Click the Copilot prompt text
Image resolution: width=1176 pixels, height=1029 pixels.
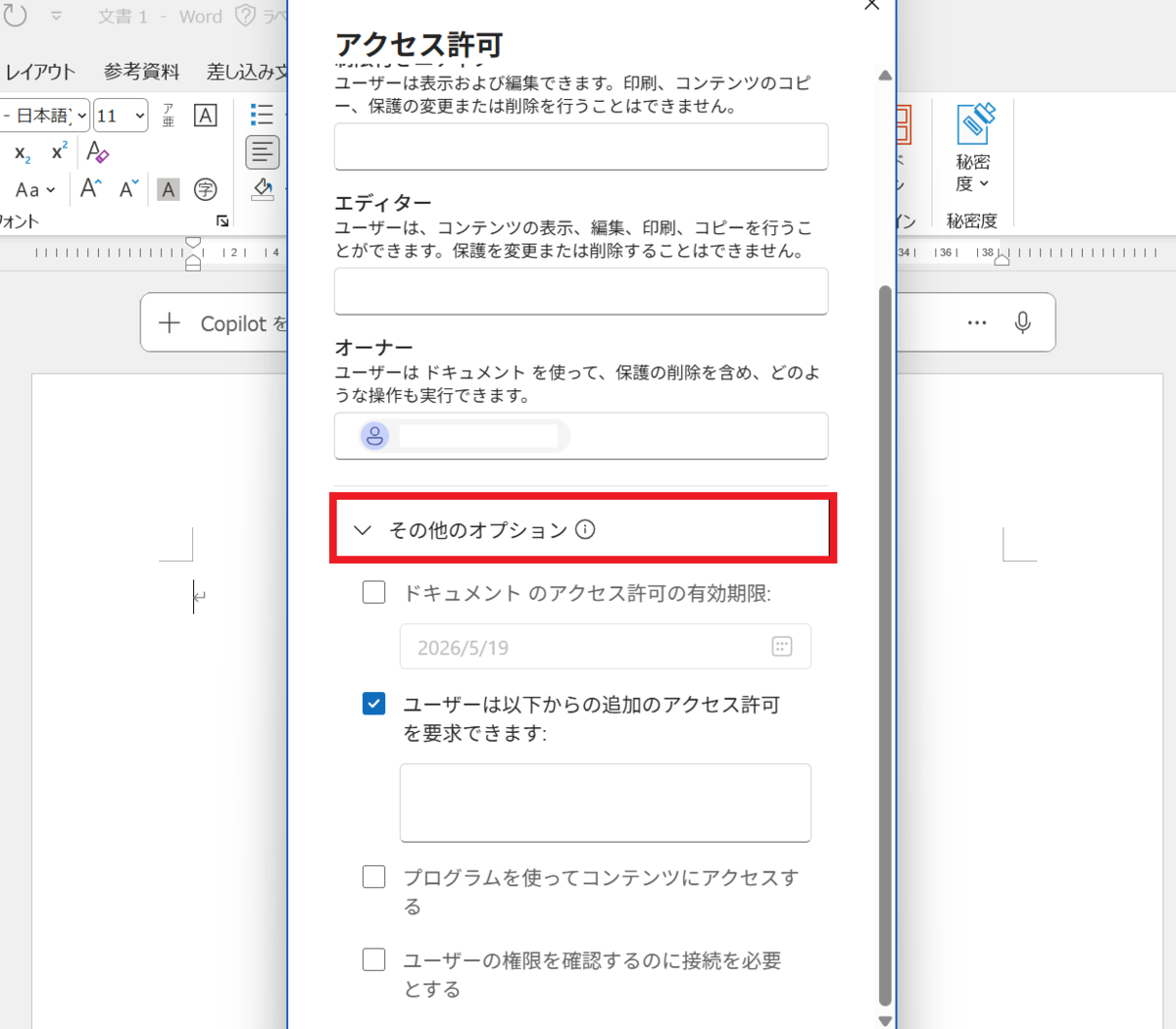pos(244,323)
